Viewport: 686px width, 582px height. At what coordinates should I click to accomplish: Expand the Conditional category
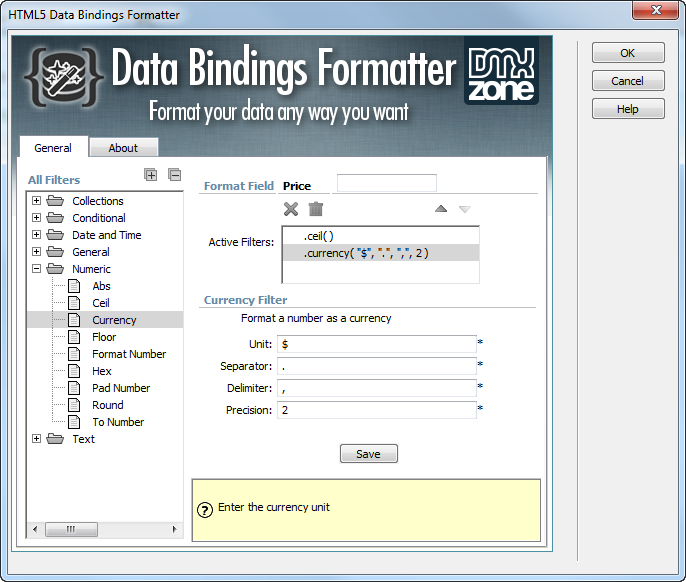pyautogui.click(x=36, y=218)
